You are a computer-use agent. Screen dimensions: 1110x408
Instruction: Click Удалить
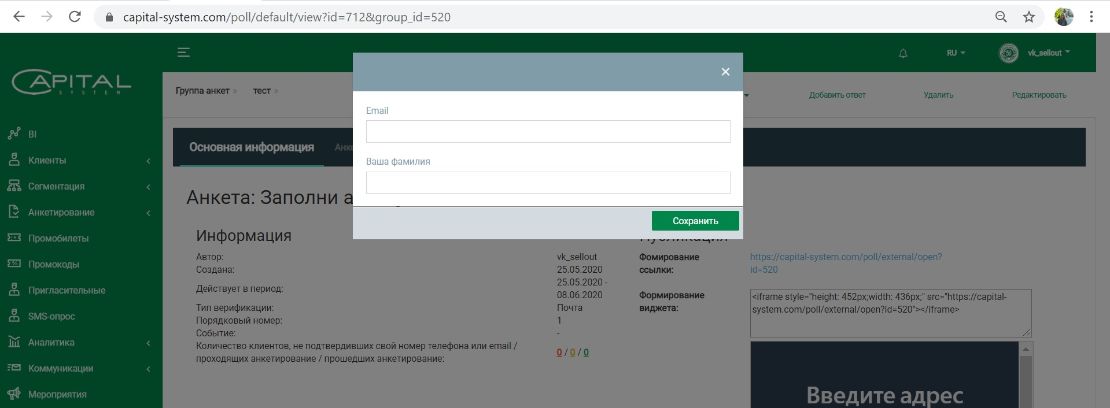tap(939, 95)
